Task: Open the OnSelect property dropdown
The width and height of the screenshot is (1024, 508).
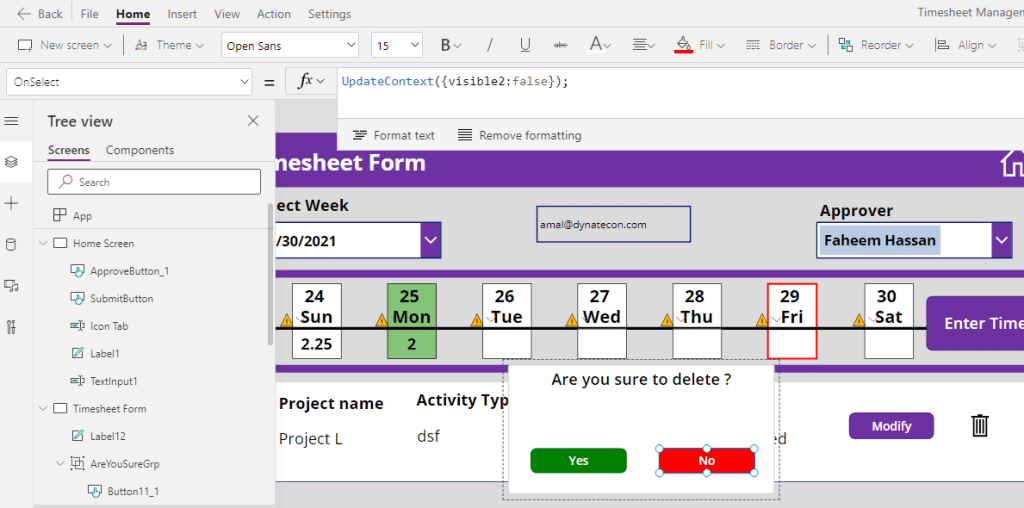Action: [128, 82]
